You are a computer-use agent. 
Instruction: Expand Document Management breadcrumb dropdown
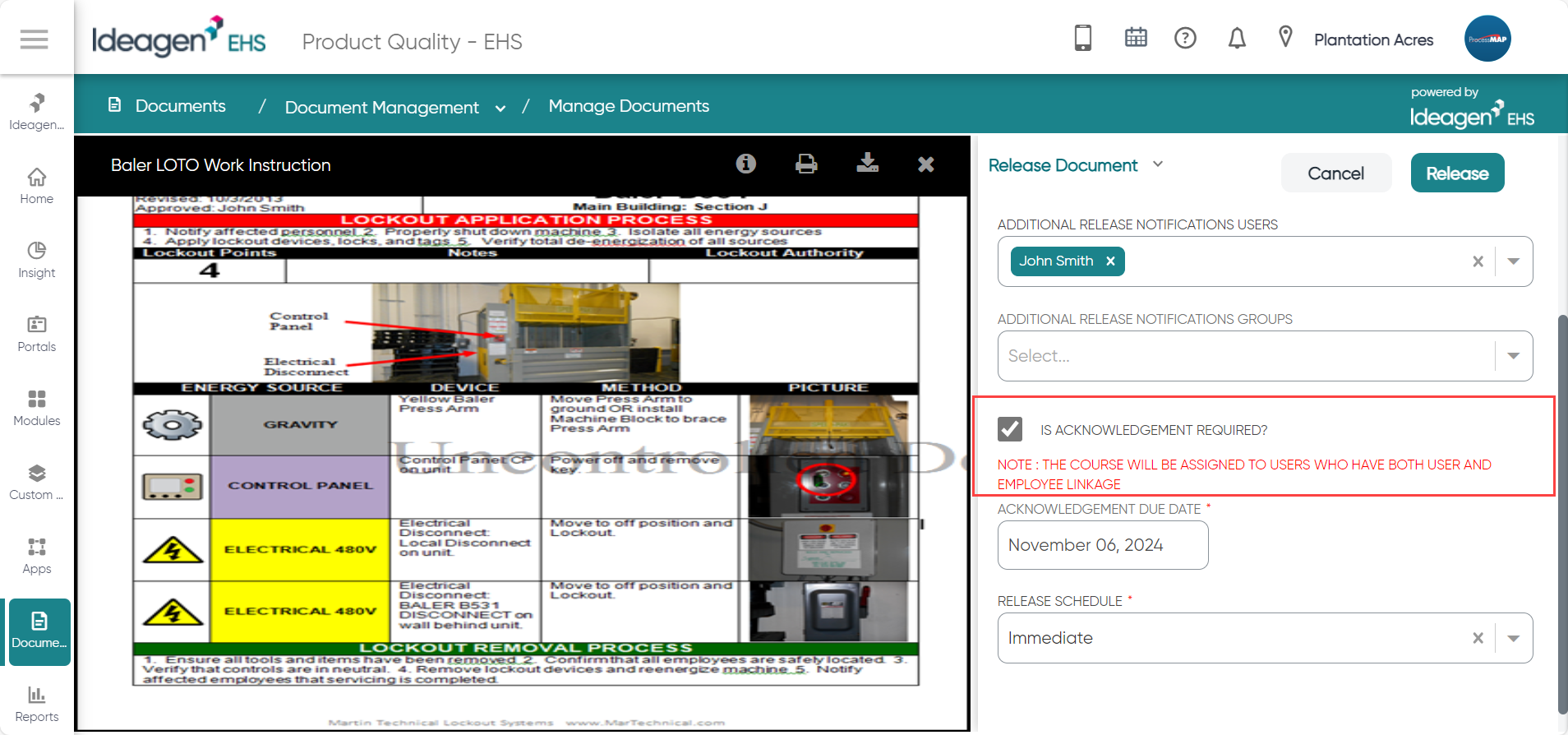click(500, 109)
